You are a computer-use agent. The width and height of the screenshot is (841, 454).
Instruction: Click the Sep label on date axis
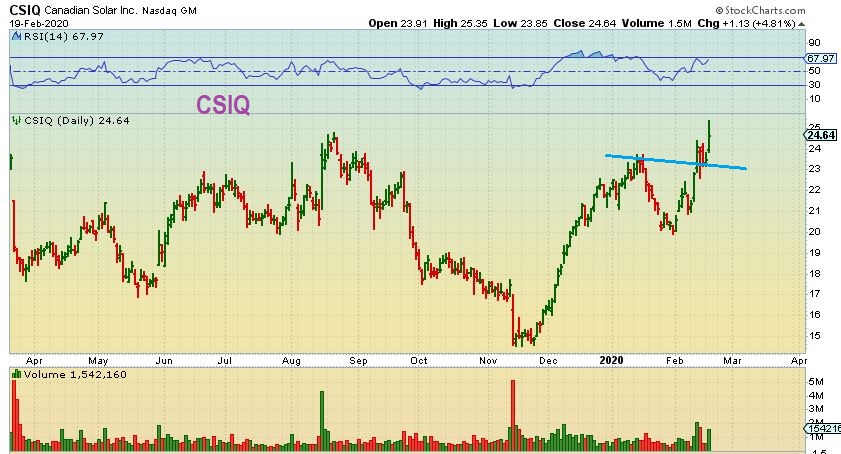358,361
